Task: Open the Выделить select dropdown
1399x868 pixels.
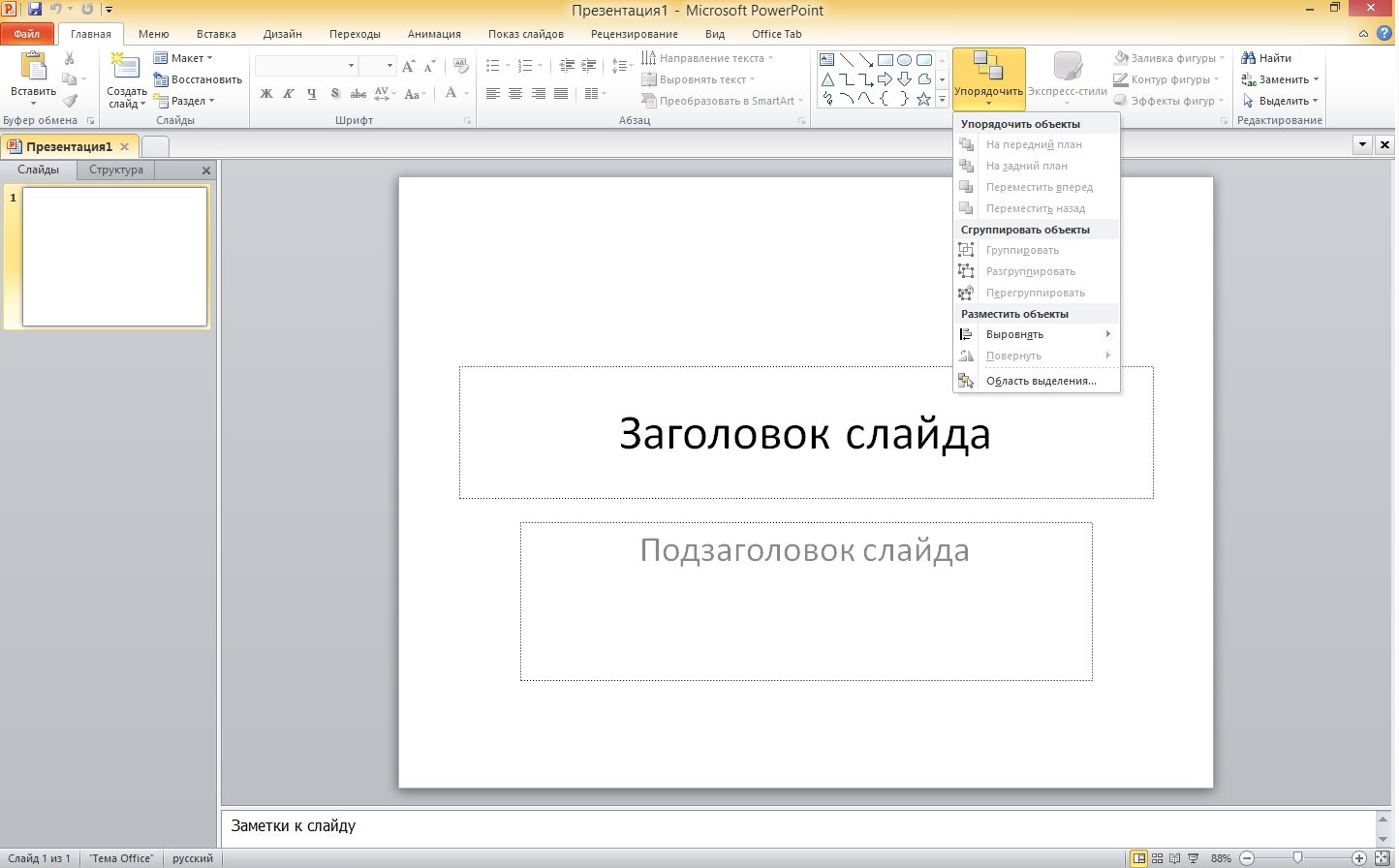Action: coord(1280,101)
